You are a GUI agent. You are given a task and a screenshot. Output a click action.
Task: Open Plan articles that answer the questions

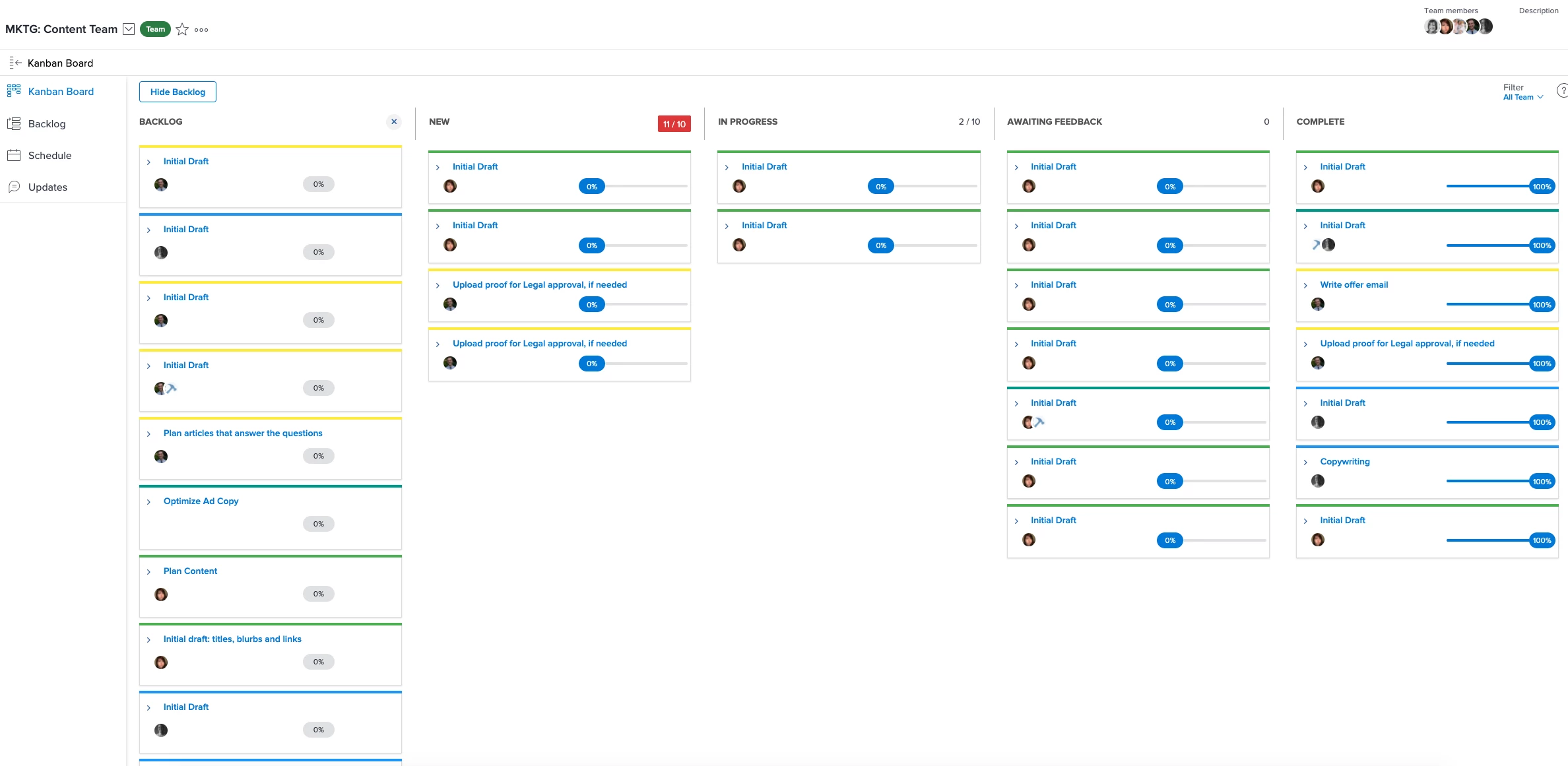(243, 433)
